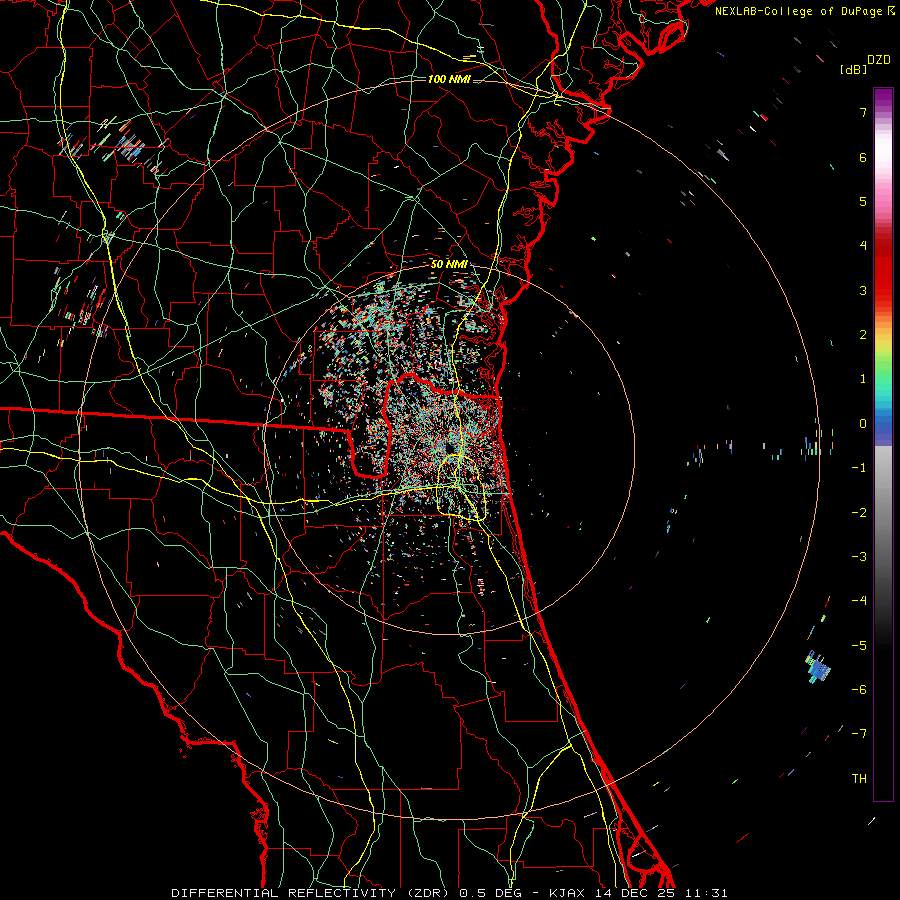Click the 0 value on color scale
Screen dimensions: 900x900
click(x=863, y=424)
